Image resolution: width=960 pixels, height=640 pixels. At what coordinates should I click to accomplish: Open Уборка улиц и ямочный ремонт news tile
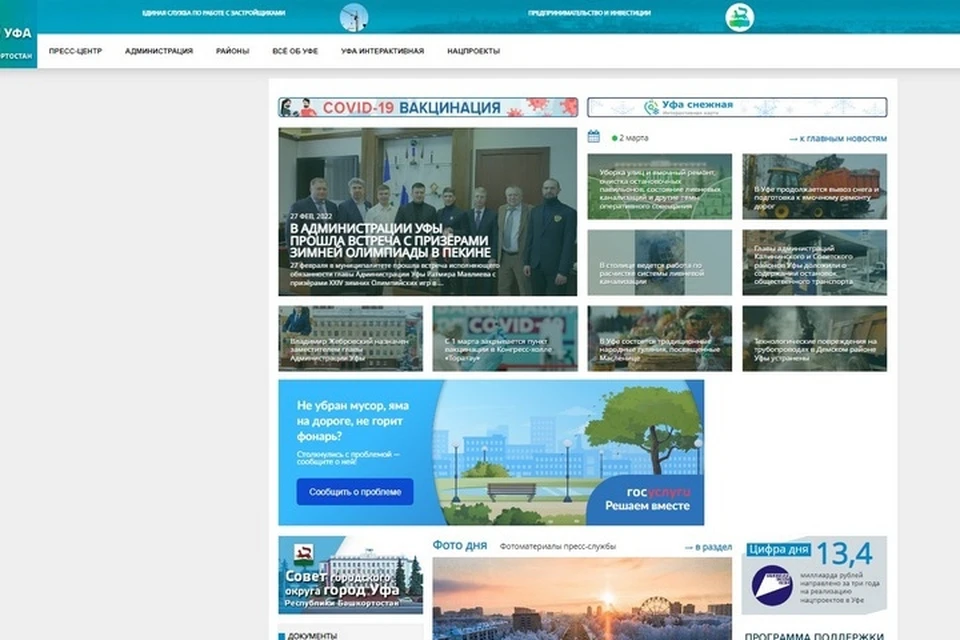659,187
